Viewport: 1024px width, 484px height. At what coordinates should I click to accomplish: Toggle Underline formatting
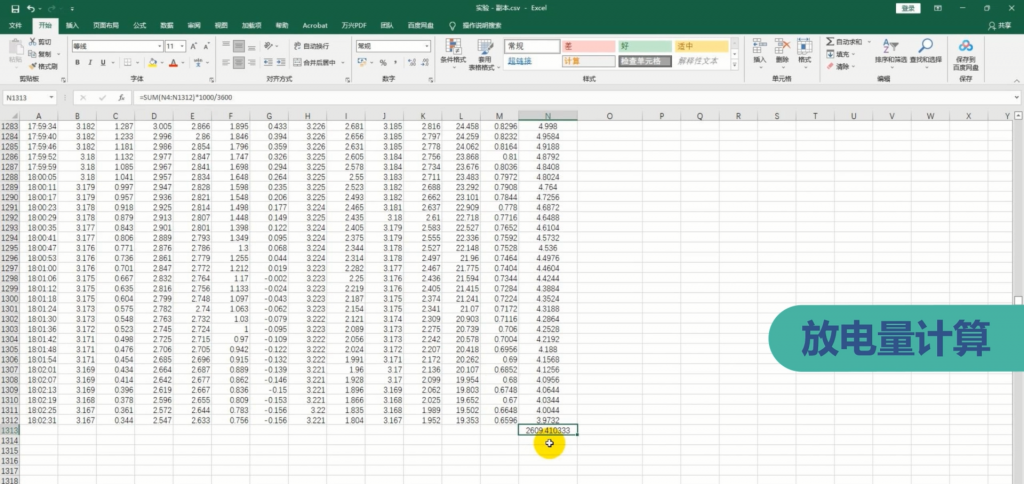(x=103, y=63)
